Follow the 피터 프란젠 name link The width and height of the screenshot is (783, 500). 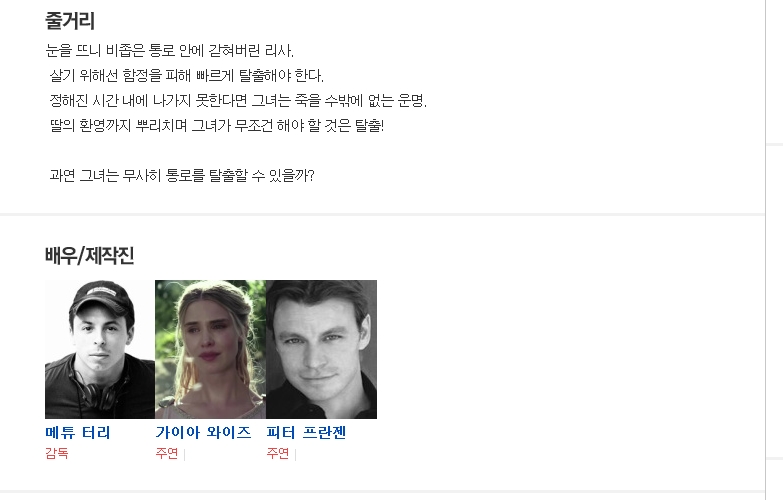[306, 433]
